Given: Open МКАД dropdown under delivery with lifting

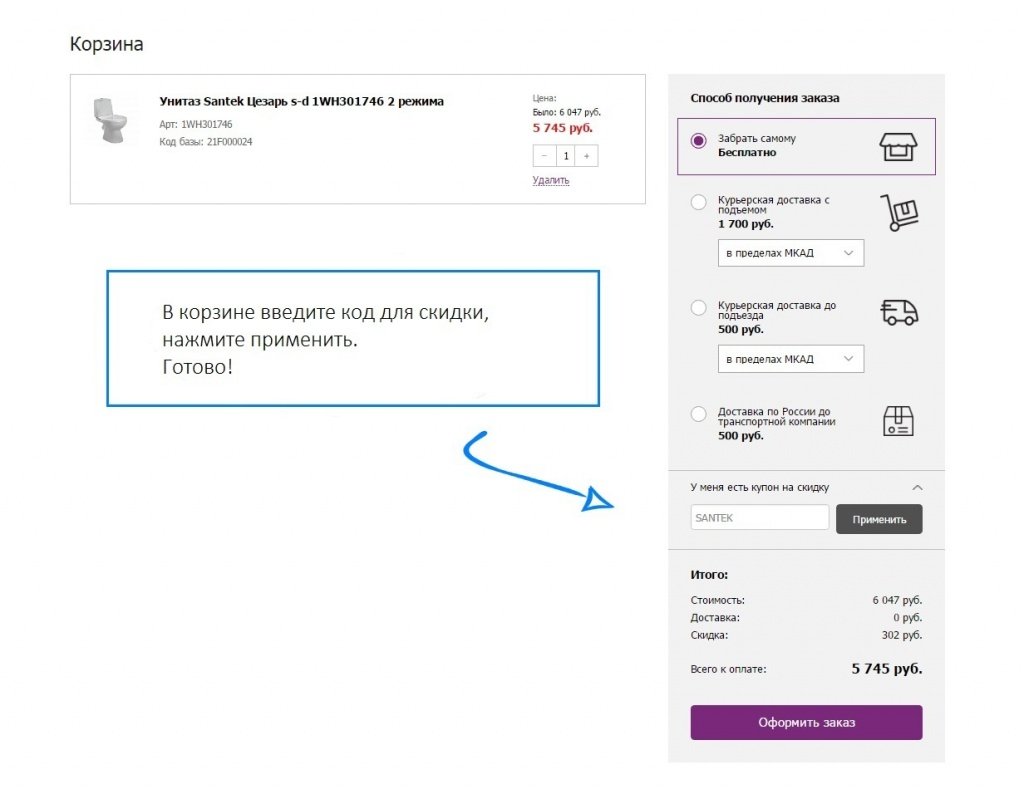Looking at the screenshot, I should (x=790, y=253).
